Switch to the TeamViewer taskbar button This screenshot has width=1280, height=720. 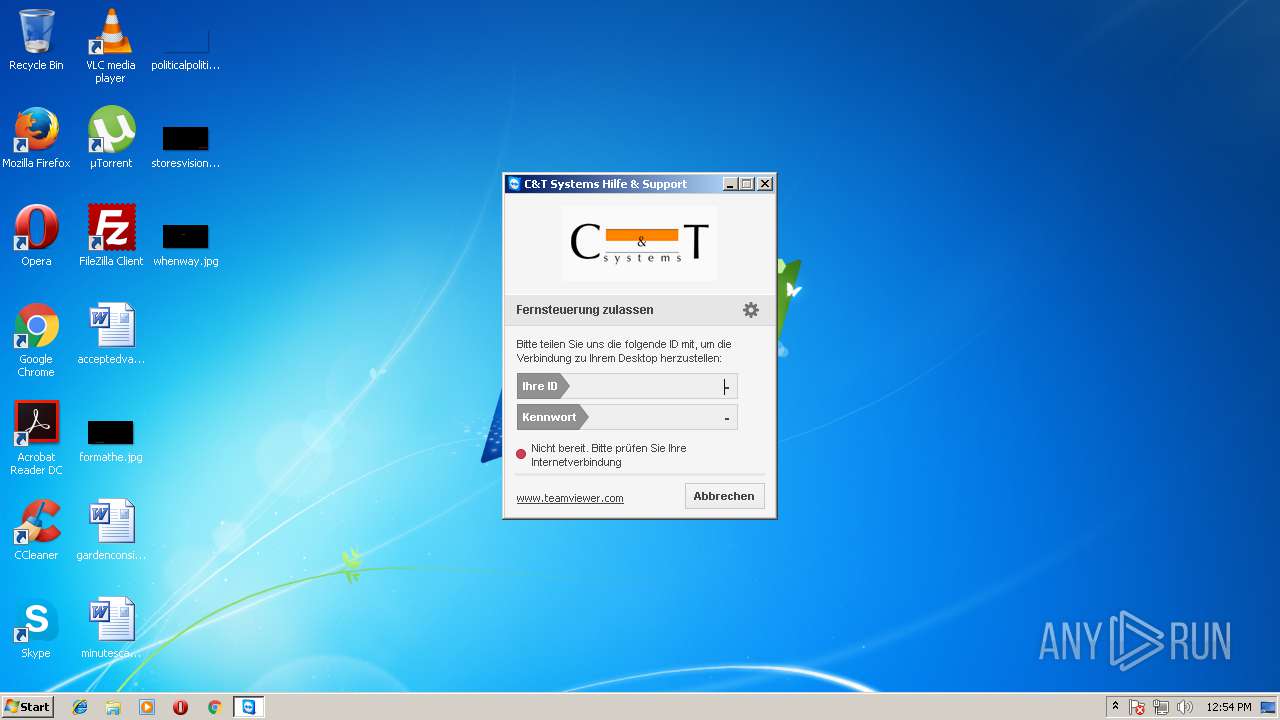click(x=248, y=707)
